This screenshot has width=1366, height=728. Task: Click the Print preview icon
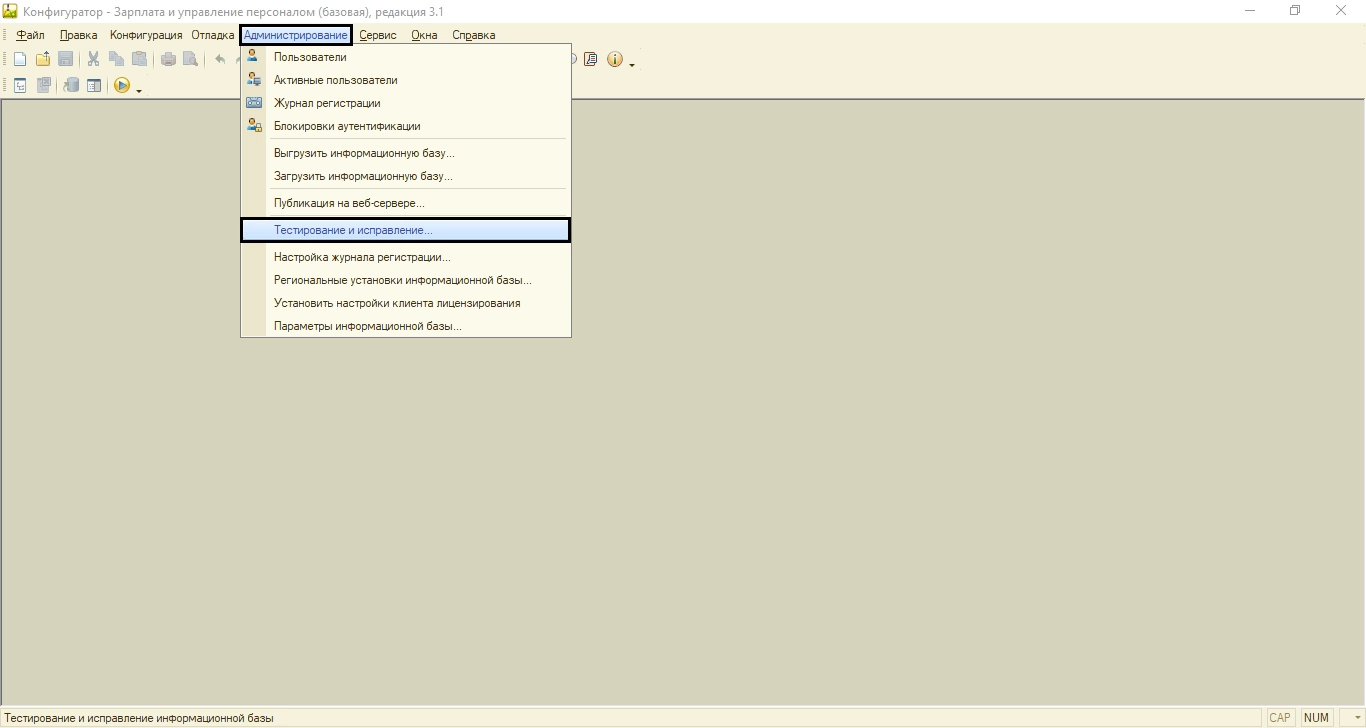pos(190,59)
